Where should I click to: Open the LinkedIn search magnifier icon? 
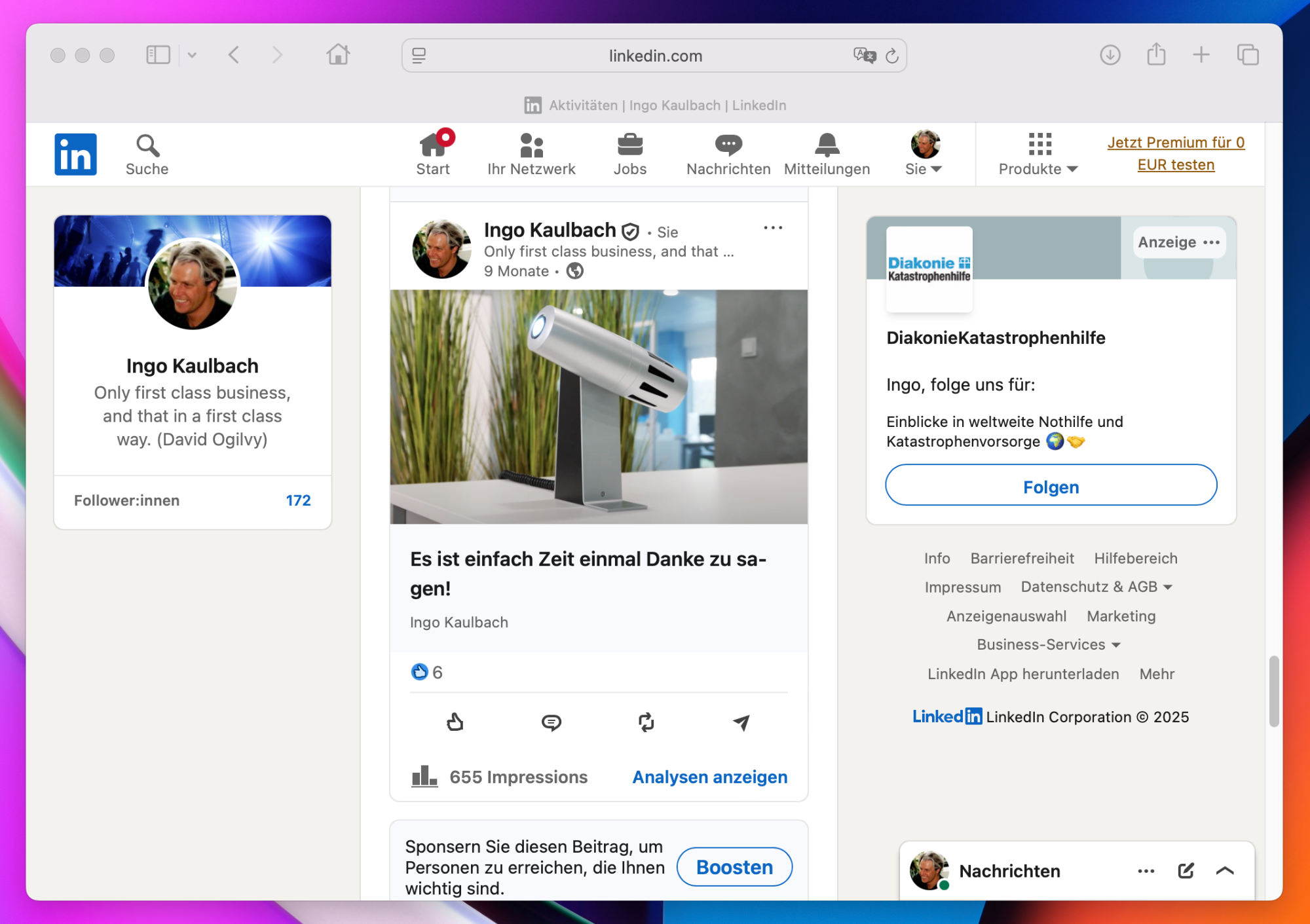(147, 146)
